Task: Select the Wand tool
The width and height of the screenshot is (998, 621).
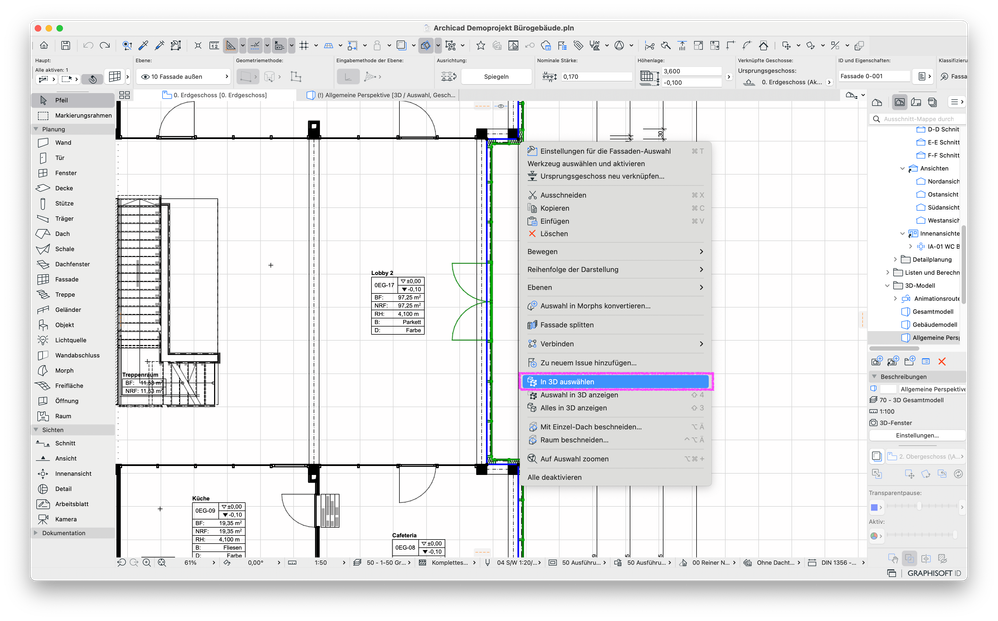Action: pyautogui.click(x=62, y=143)
